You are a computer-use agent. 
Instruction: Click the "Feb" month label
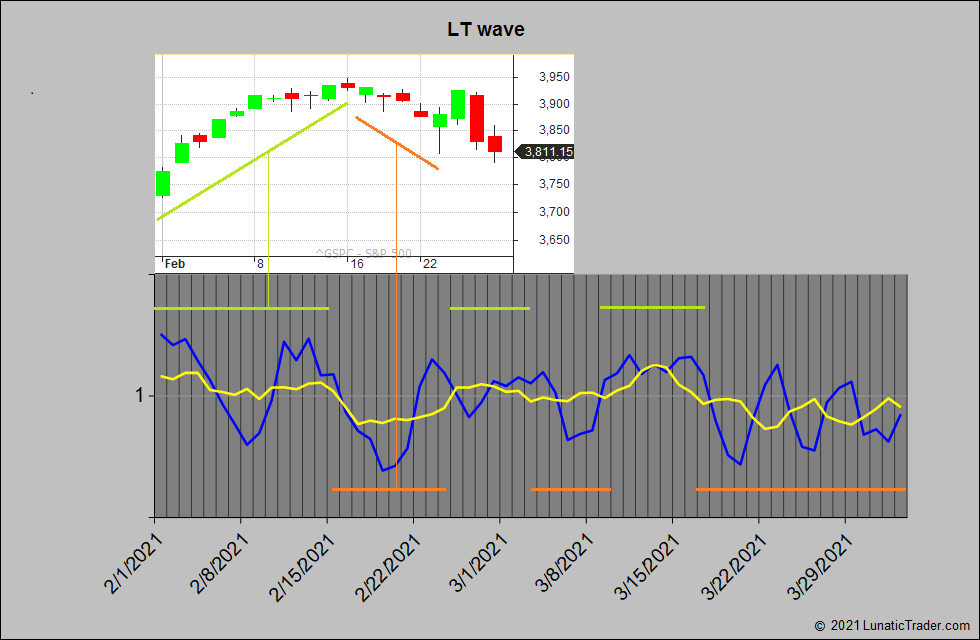[x=175, y=264]
